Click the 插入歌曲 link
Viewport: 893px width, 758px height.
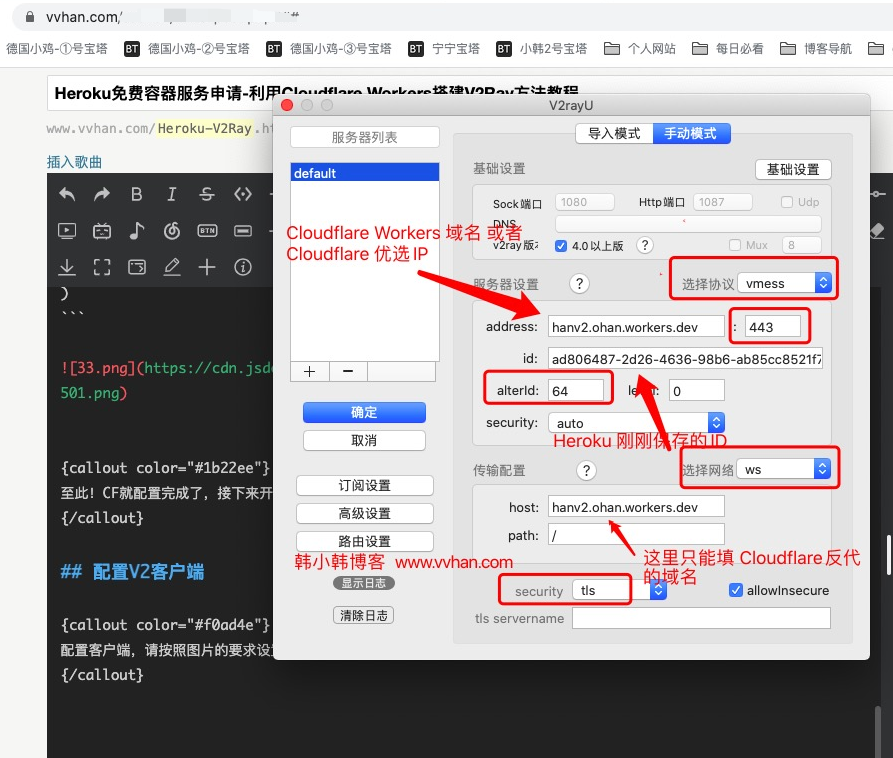(x=75, y=162)
